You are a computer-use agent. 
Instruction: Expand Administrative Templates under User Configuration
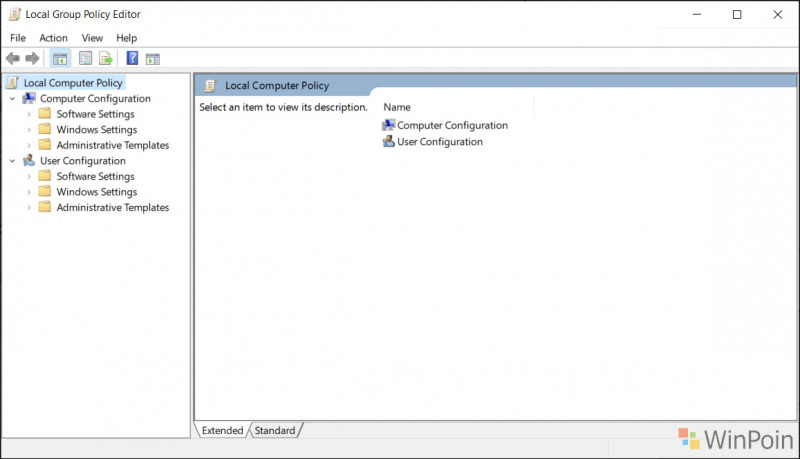click(29, 208)
